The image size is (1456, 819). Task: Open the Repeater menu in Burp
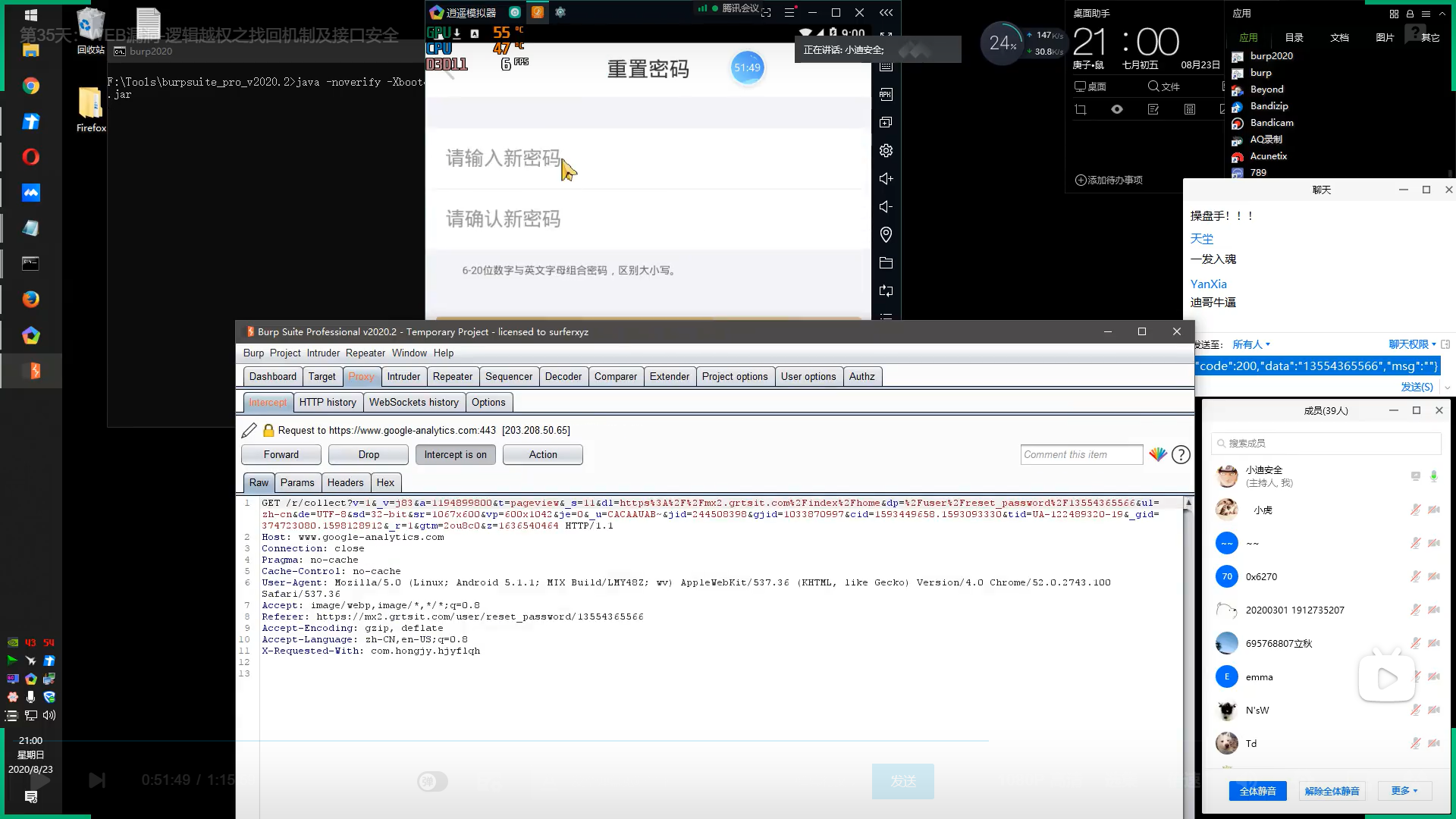pos(366,353)
